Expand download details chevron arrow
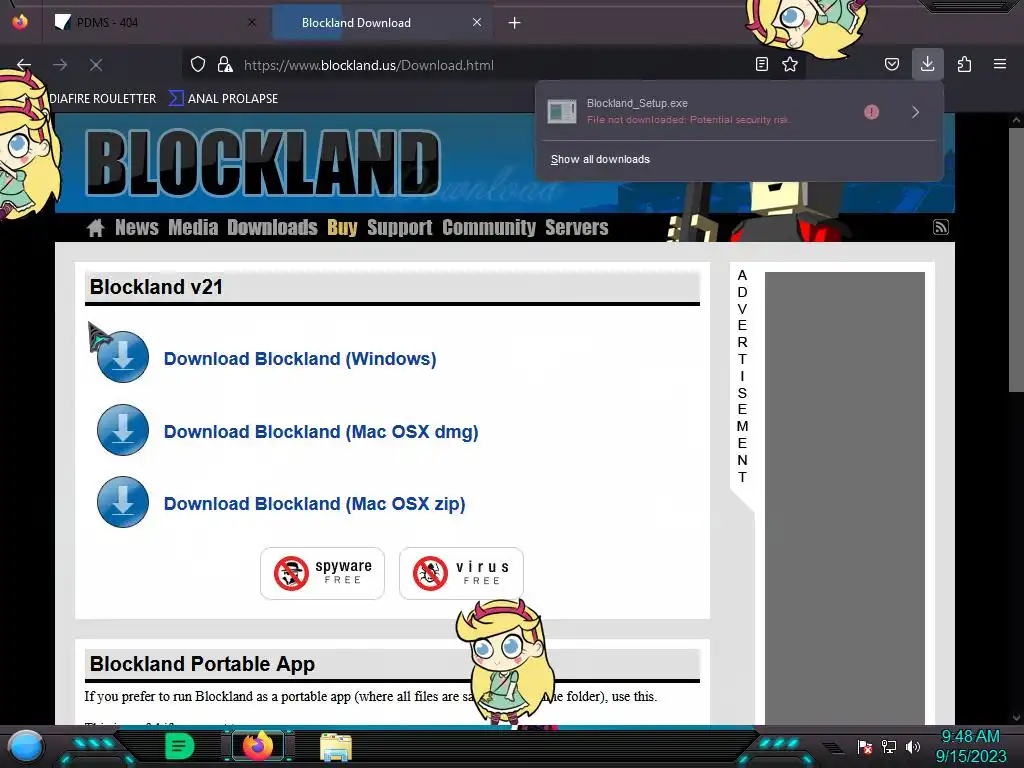Viewport: 1024px width, 768px height. pyautogui.click(x=916, y=112)
